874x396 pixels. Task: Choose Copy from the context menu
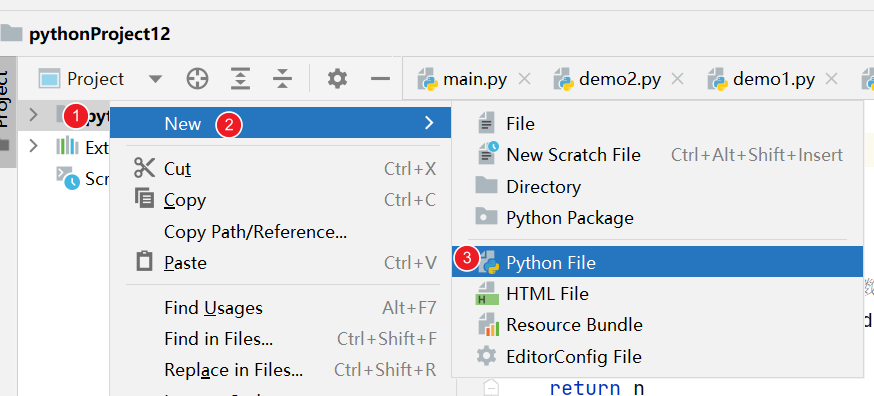tap(280, 200)
